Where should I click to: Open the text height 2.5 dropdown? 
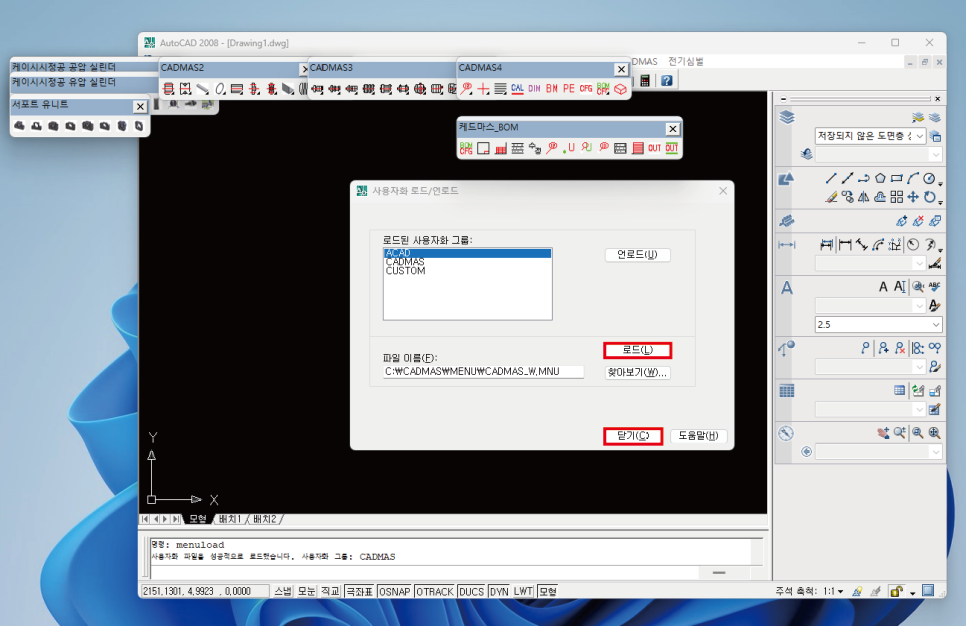tap(879, 324)
